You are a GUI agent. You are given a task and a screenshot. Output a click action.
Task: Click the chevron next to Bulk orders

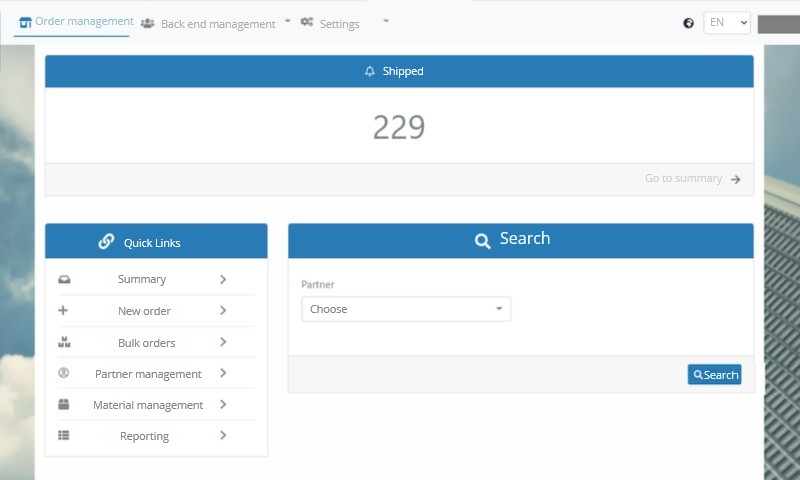223,342
